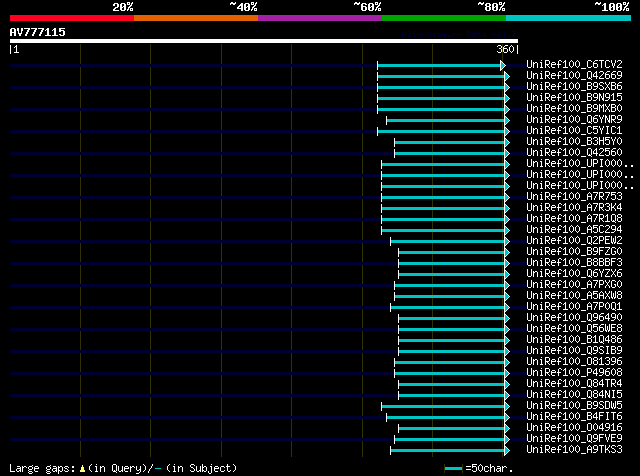Click the cyan alignment bar for UniRef100_Q6YNR9

[x=446, y=120]
